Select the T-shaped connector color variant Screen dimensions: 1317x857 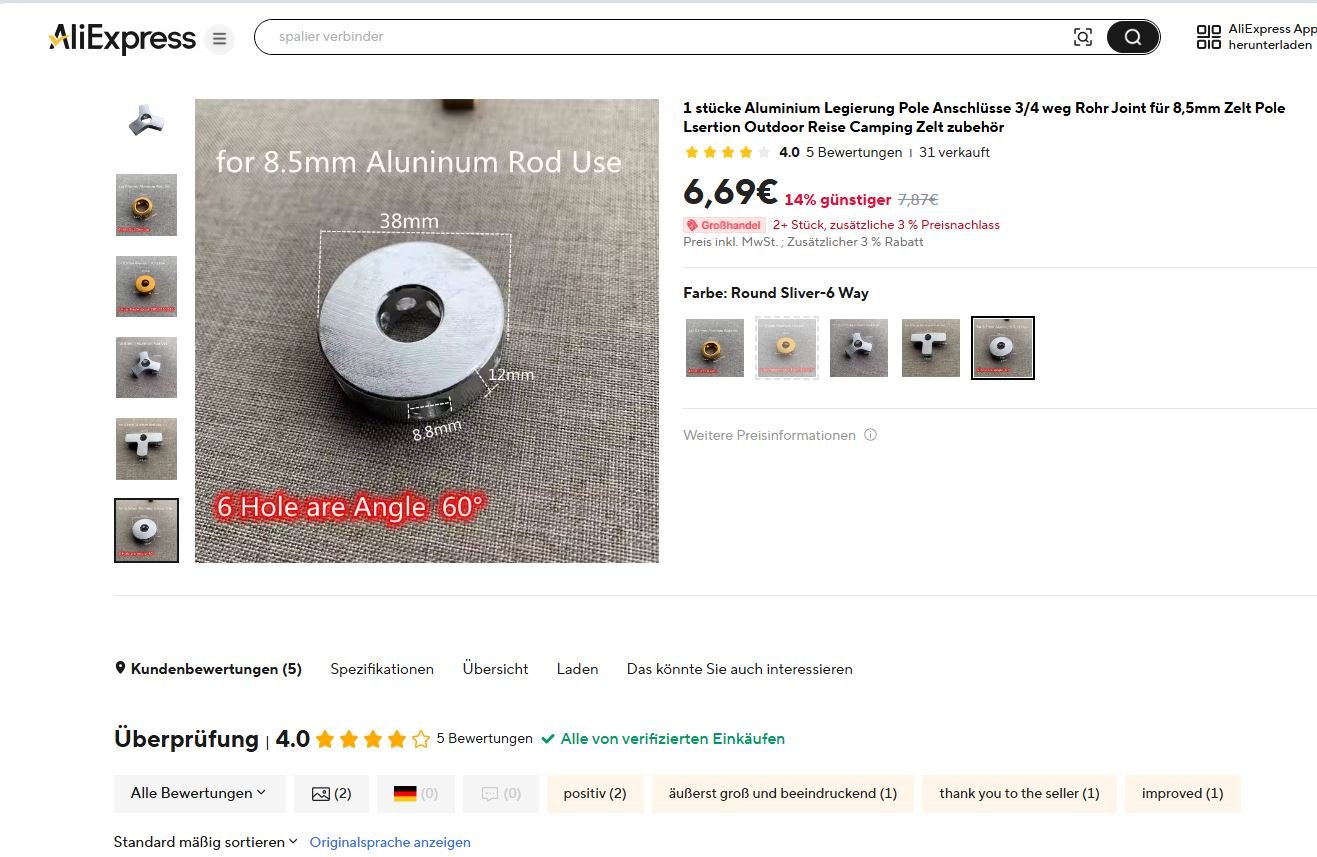click(x=931, y=348)
